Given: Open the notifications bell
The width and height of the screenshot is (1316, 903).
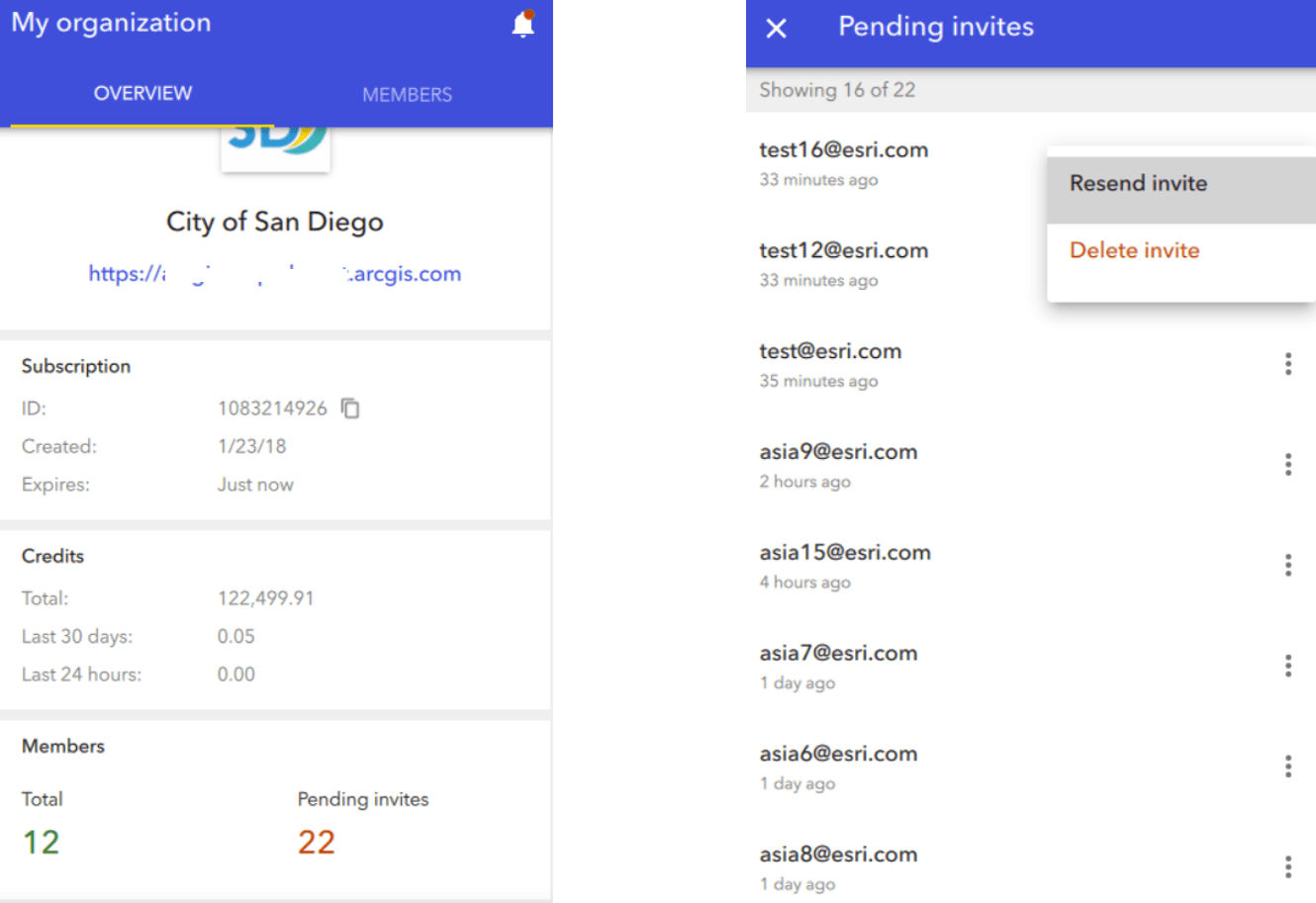Looking at the screenshot, I should click(522, 25).
